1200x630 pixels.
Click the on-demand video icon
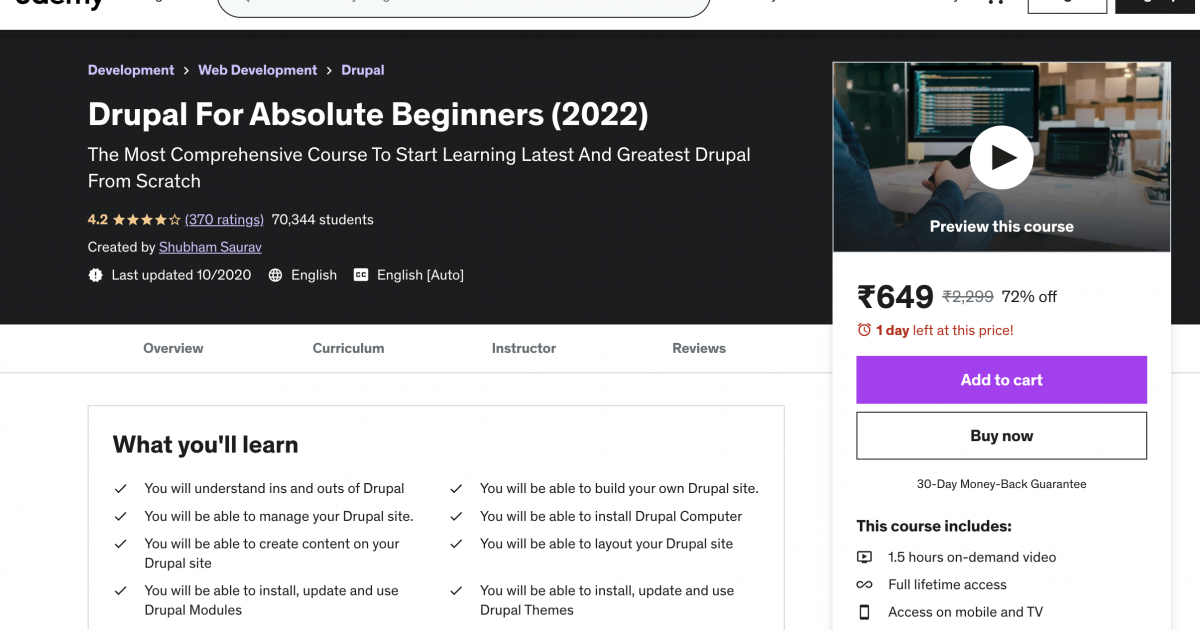point(864,557)
